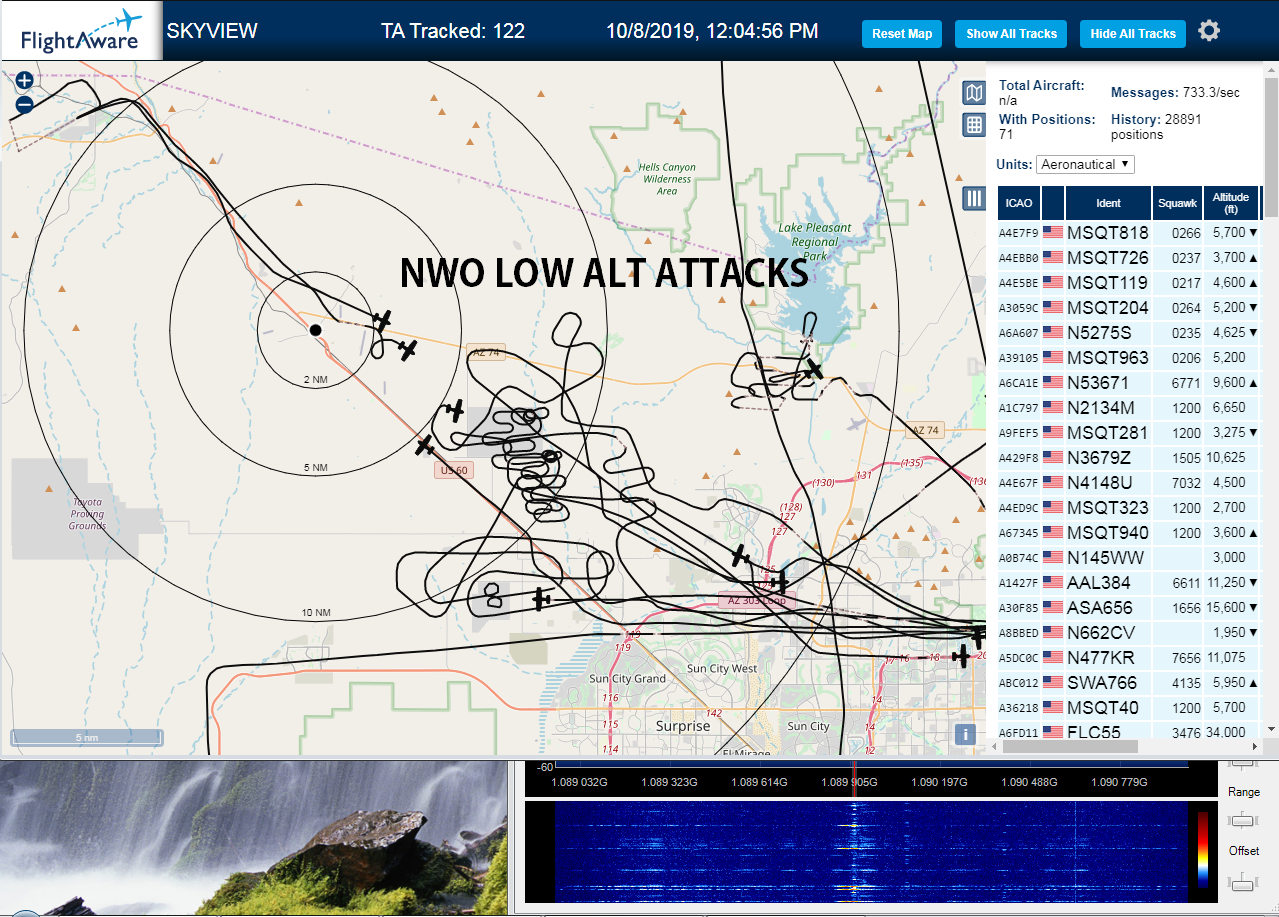Click the squawk value 4135

point(1186,683)
